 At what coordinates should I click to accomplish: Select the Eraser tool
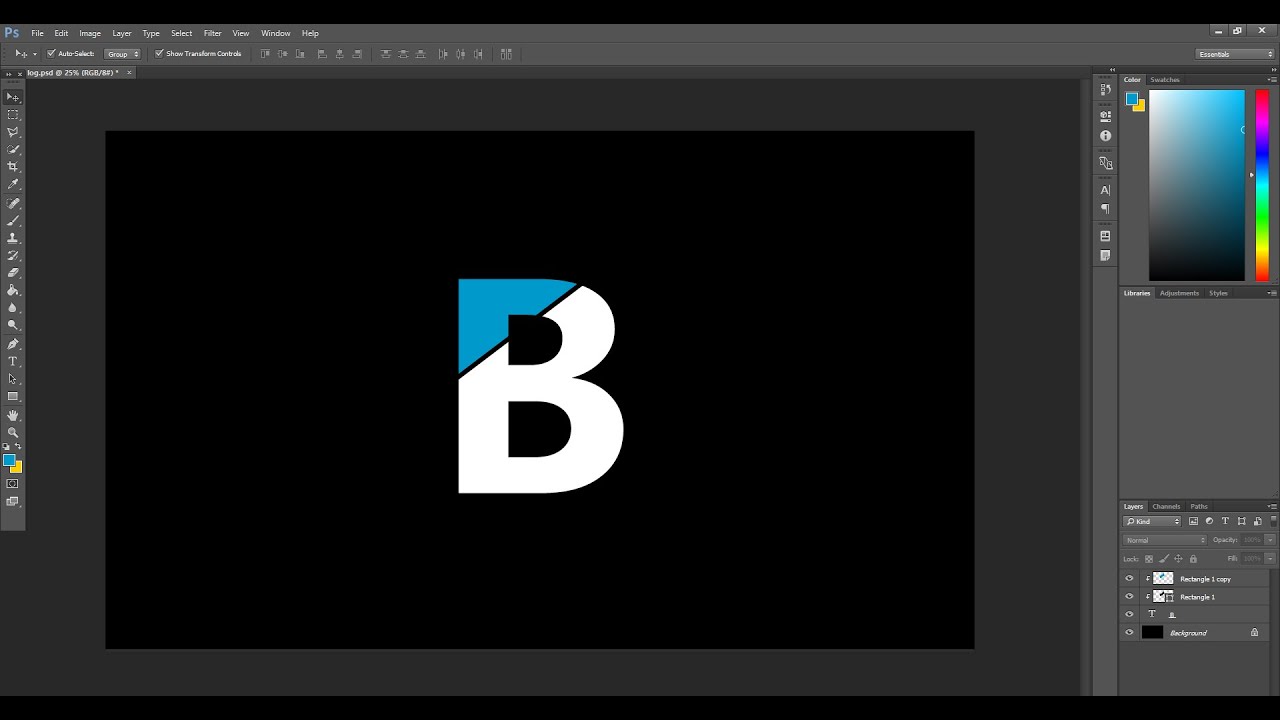click(x=13, y=273)
